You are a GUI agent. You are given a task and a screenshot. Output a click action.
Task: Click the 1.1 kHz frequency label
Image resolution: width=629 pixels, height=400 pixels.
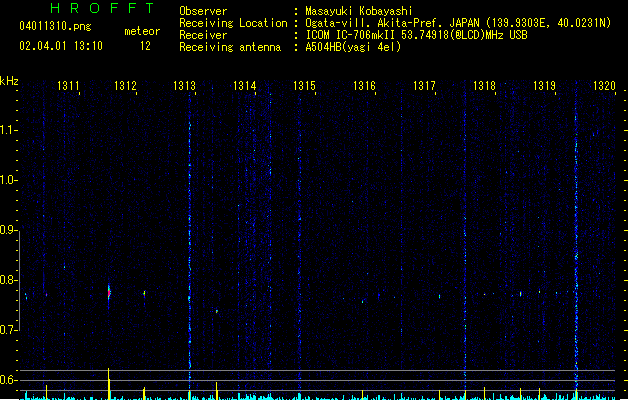[x=8, y=130]
